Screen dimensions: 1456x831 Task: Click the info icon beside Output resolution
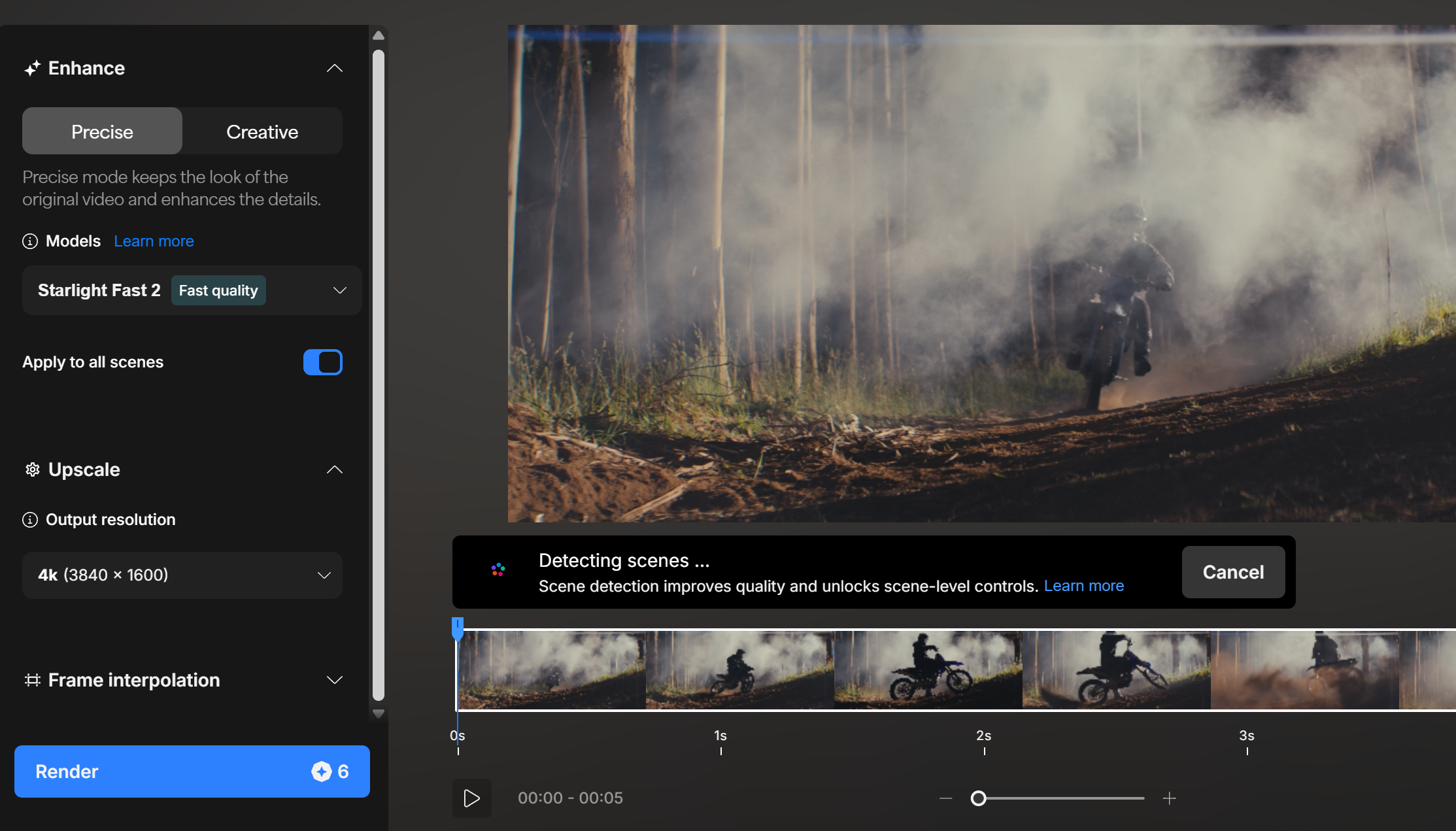[30, 520]
